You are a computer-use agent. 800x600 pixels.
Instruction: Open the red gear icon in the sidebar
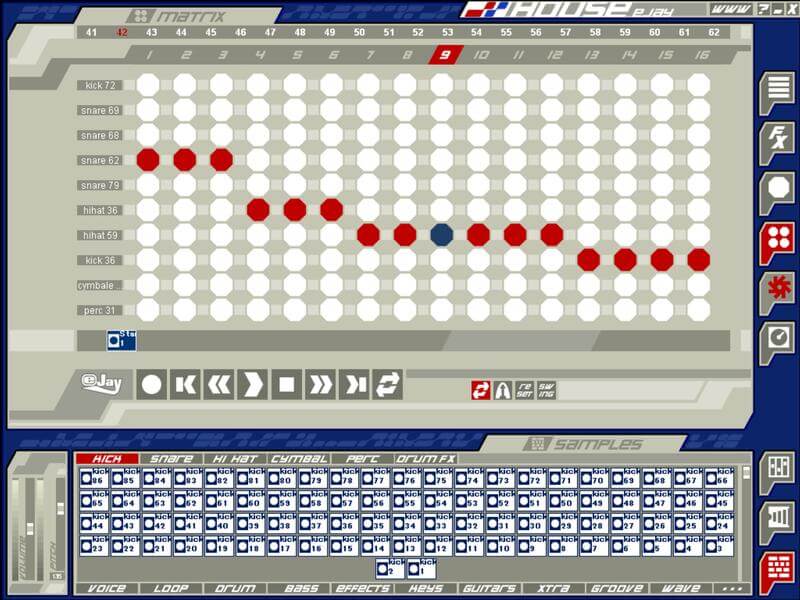point(775,288)
